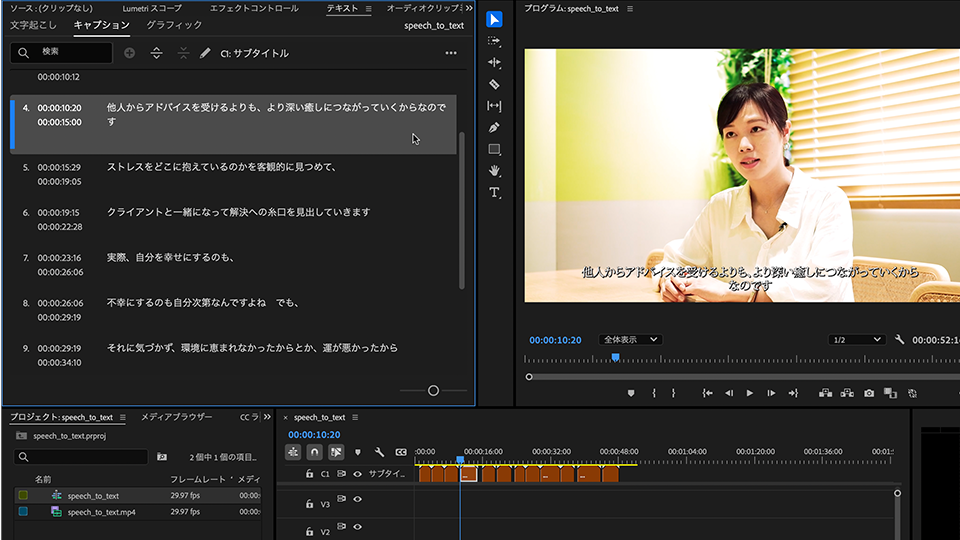Step back one frame
Image resolution: width=960 pixels, height=540 pixels.
729,393
